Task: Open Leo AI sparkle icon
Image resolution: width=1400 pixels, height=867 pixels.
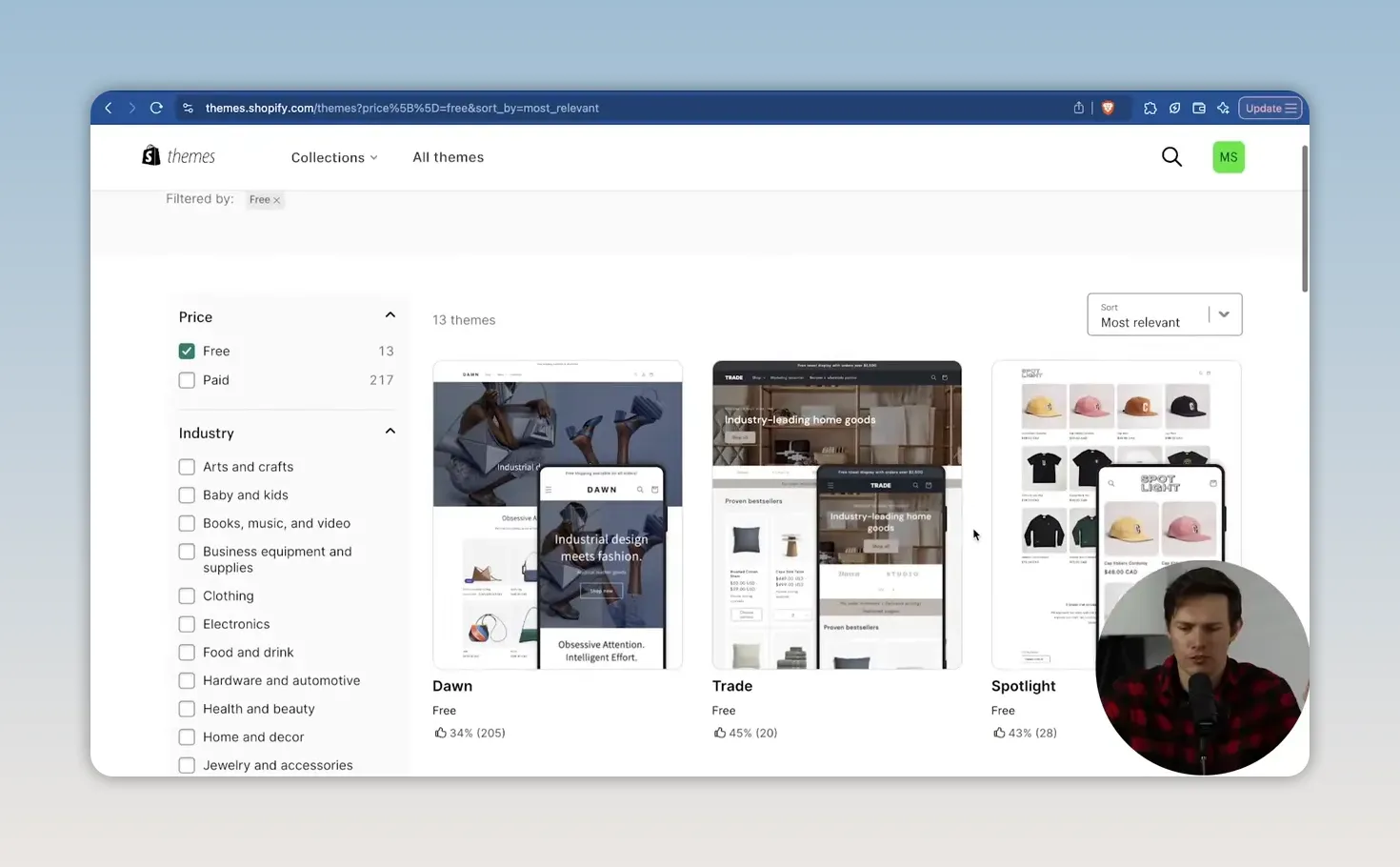Action: 1223,108
